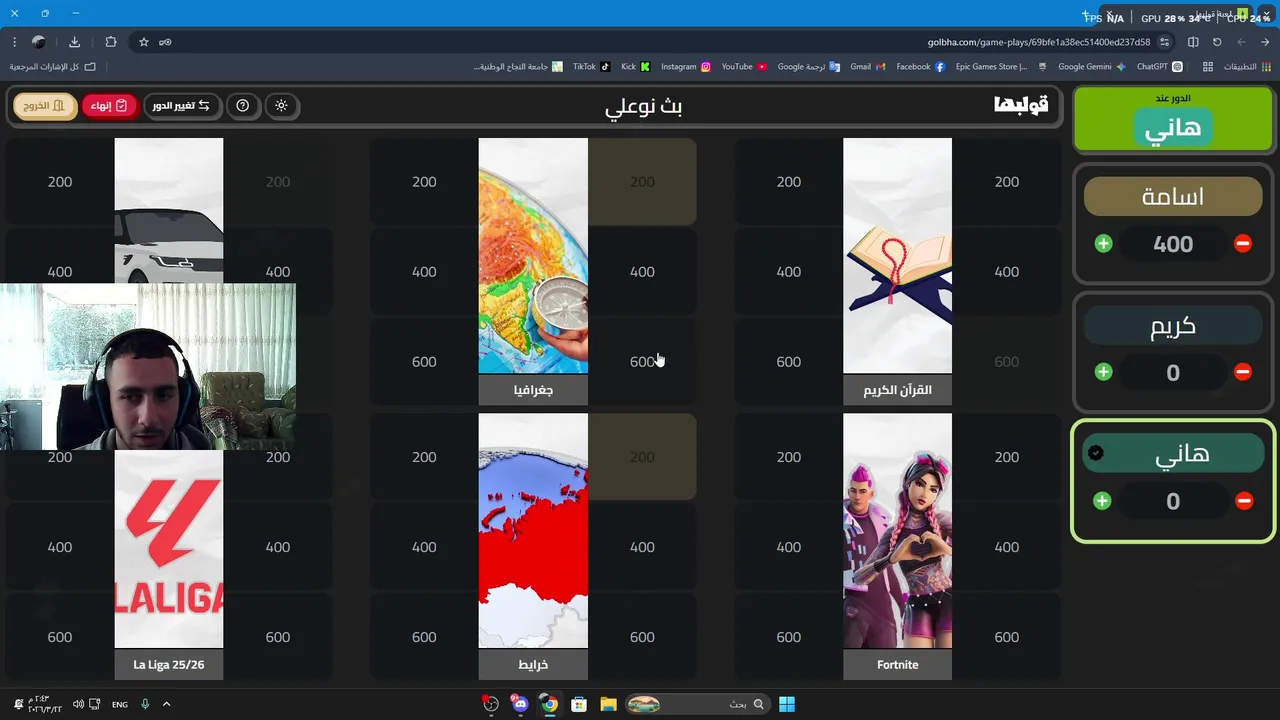Toggle the light/dark theme sun button
The width and height of the screenshot is (1280, 720).
click(x=281, y=105)
